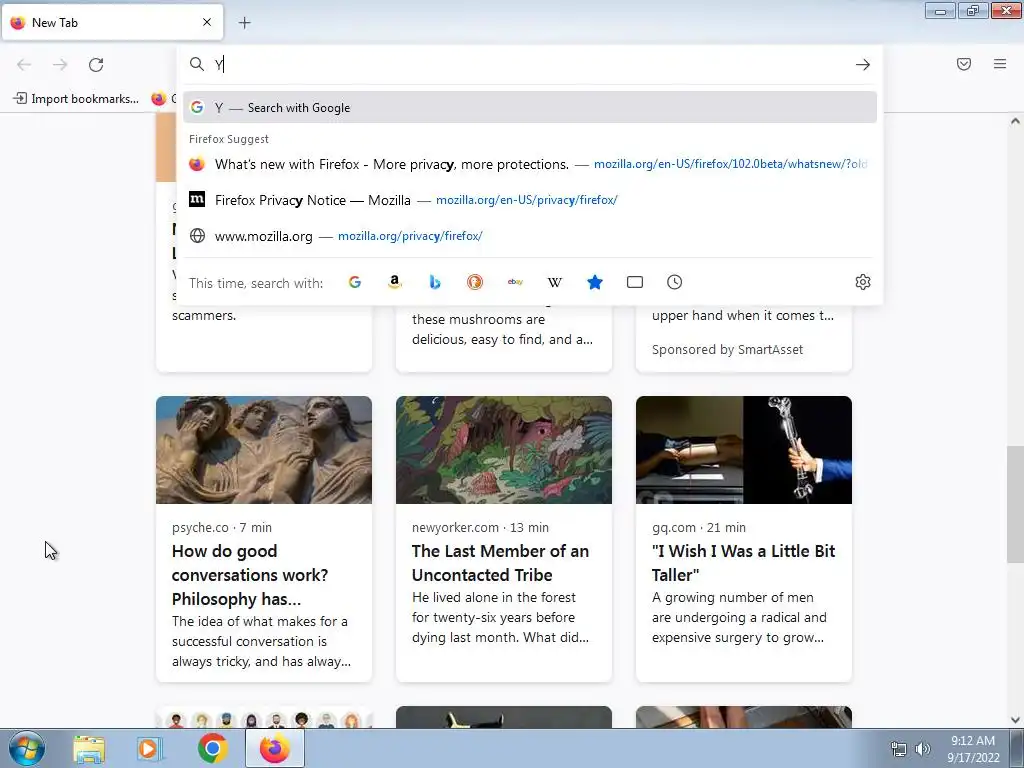This screenshot has height=768, width=1024.
Task: Click the page scrollbar up arrow
Action: [1015, 121]
